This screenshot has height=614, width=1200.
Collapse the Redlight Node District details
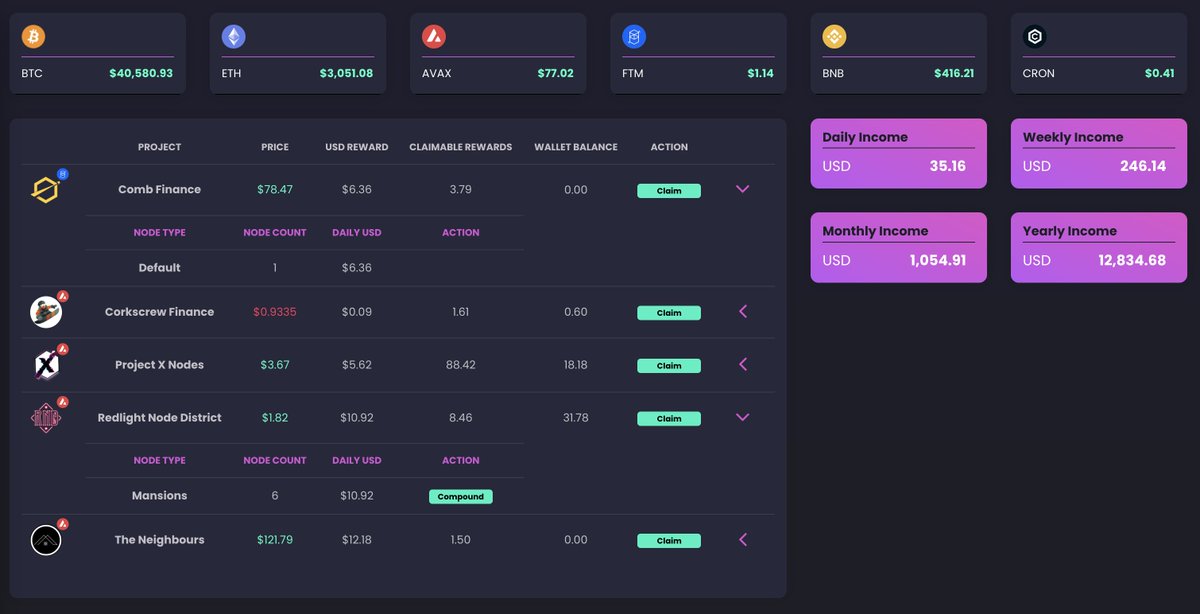[742, 418]
